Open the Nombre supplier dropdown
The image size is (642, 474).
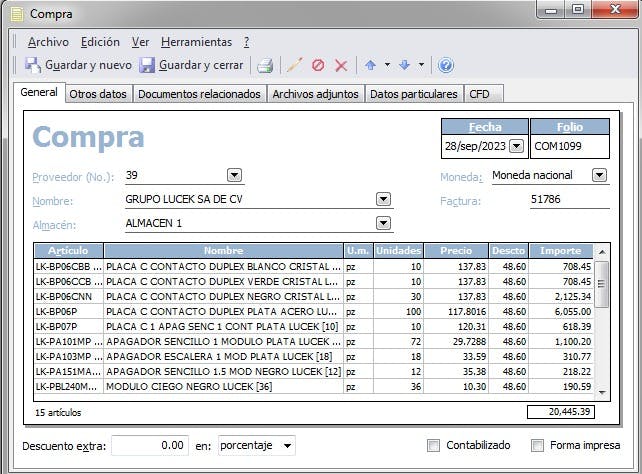[x=383, y=199]
